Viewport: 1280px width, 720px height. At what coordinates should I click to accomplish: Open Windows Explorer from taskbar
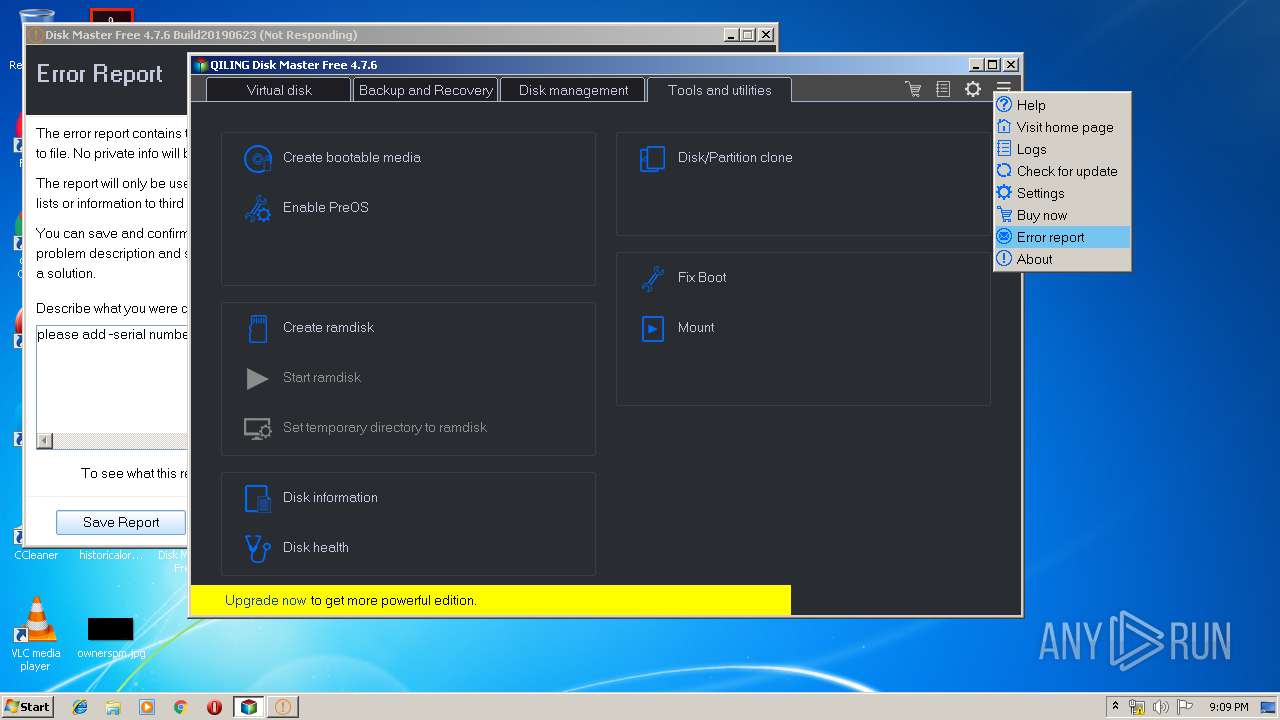[x=113, y=707]
